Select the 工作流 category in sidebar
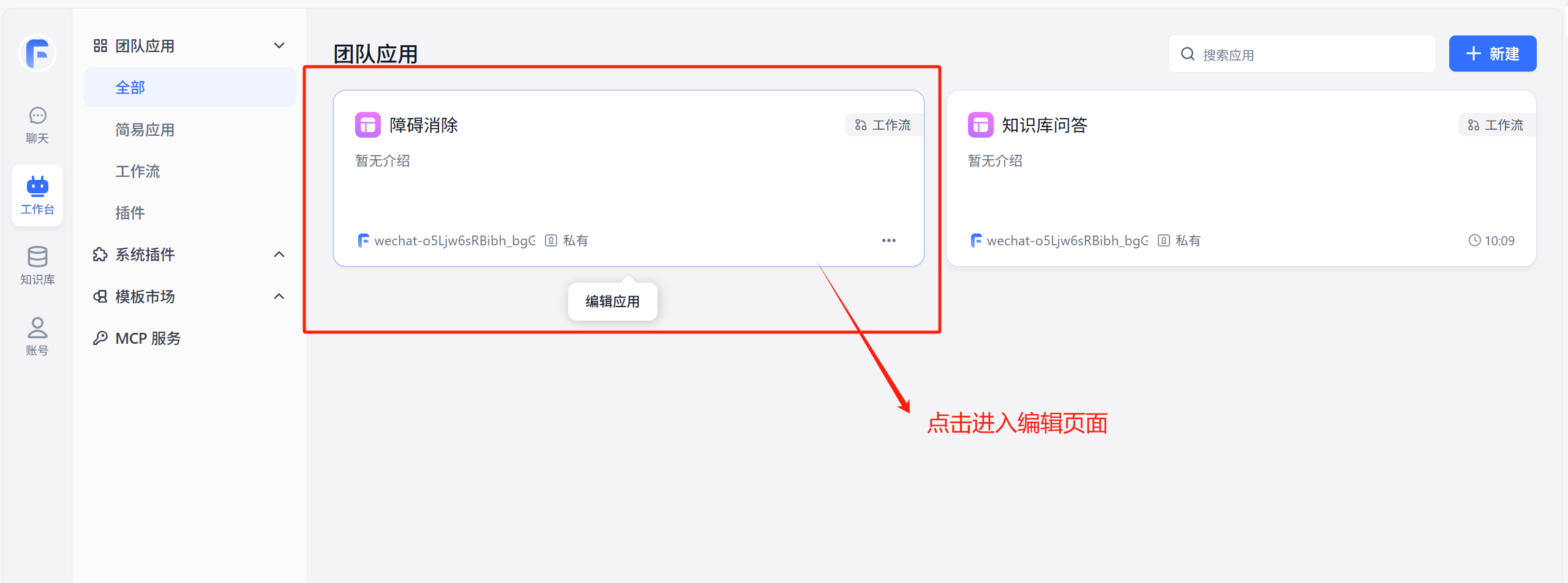This screenshot has height=583, width=1568. (138, 171)
